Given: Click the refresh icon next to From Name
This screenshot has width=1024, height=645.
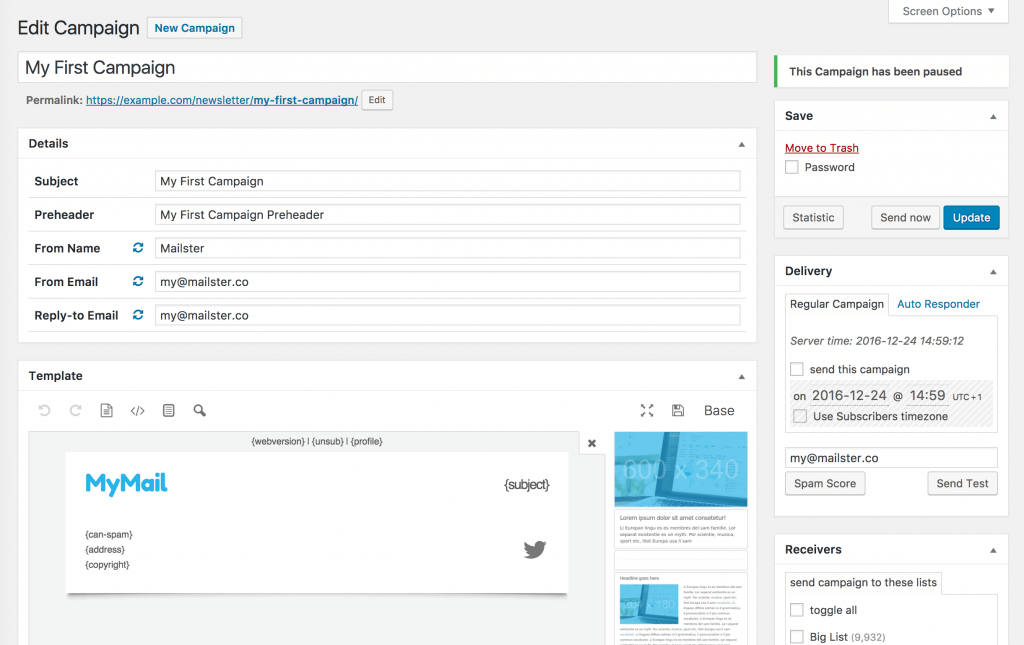Looking at the screenshot, I should tap(137, 248).
